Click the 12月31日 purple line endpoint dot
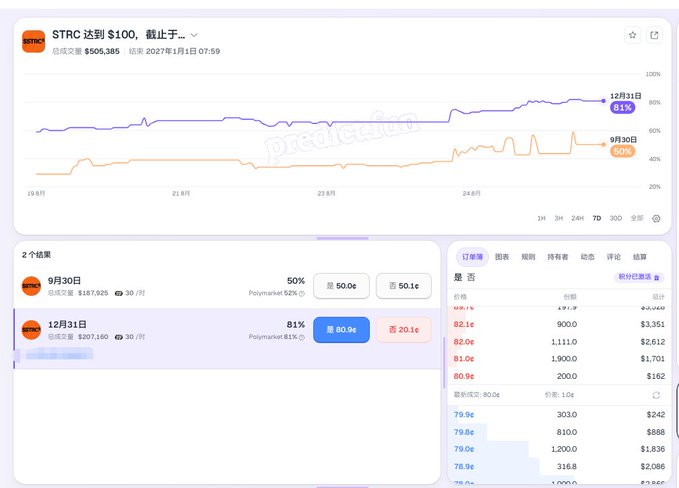Viewport: 679px width, 488px height. click(x=603, y=101)
